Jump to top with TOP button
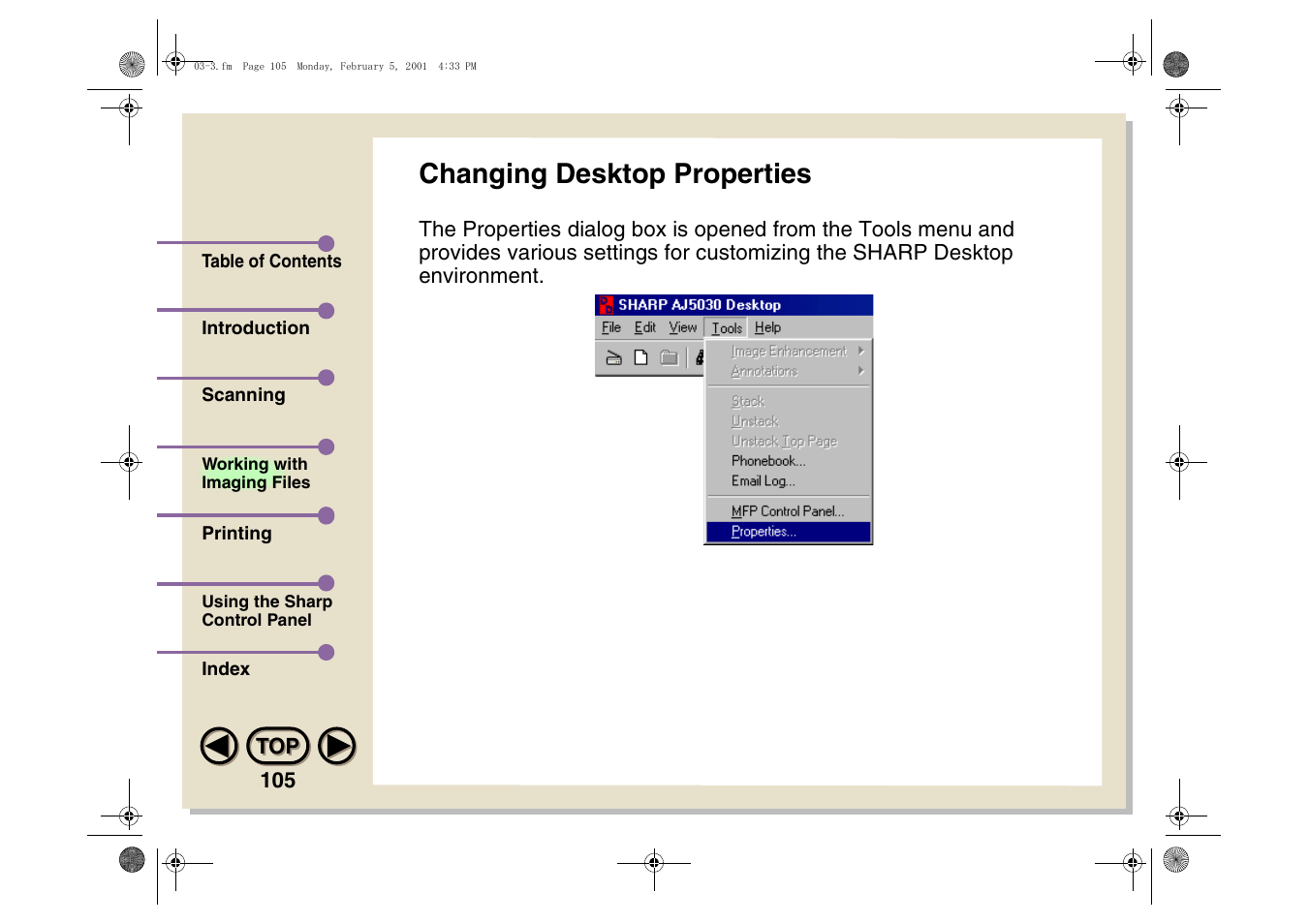1309x924 pixels. pyautogui.click(x=278, y=746)
